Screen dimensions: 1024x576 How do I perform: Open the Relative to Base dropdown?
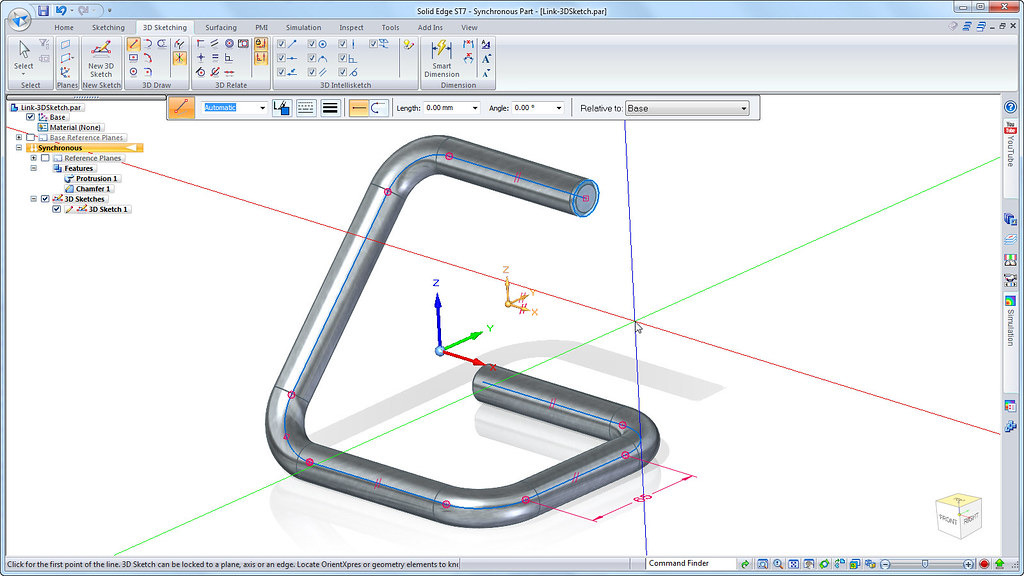pyautogui.click(x=686, y=108)
